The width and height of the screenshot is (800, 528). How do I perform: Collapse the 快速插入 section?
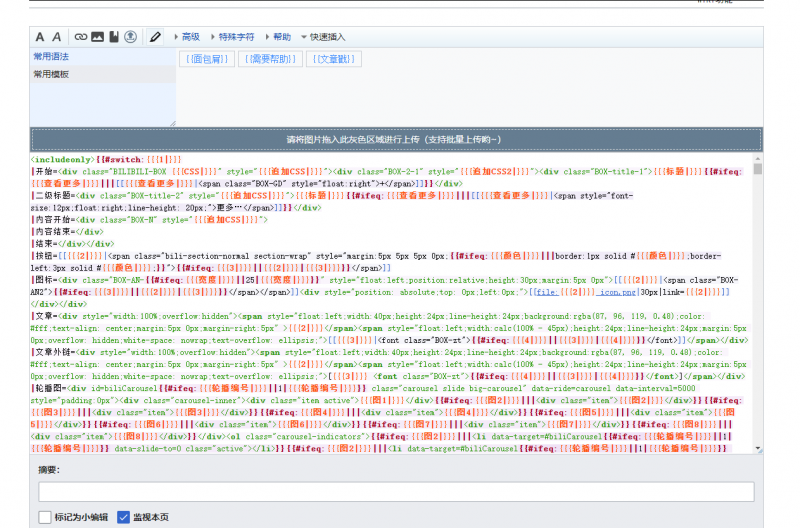(323, 37)
